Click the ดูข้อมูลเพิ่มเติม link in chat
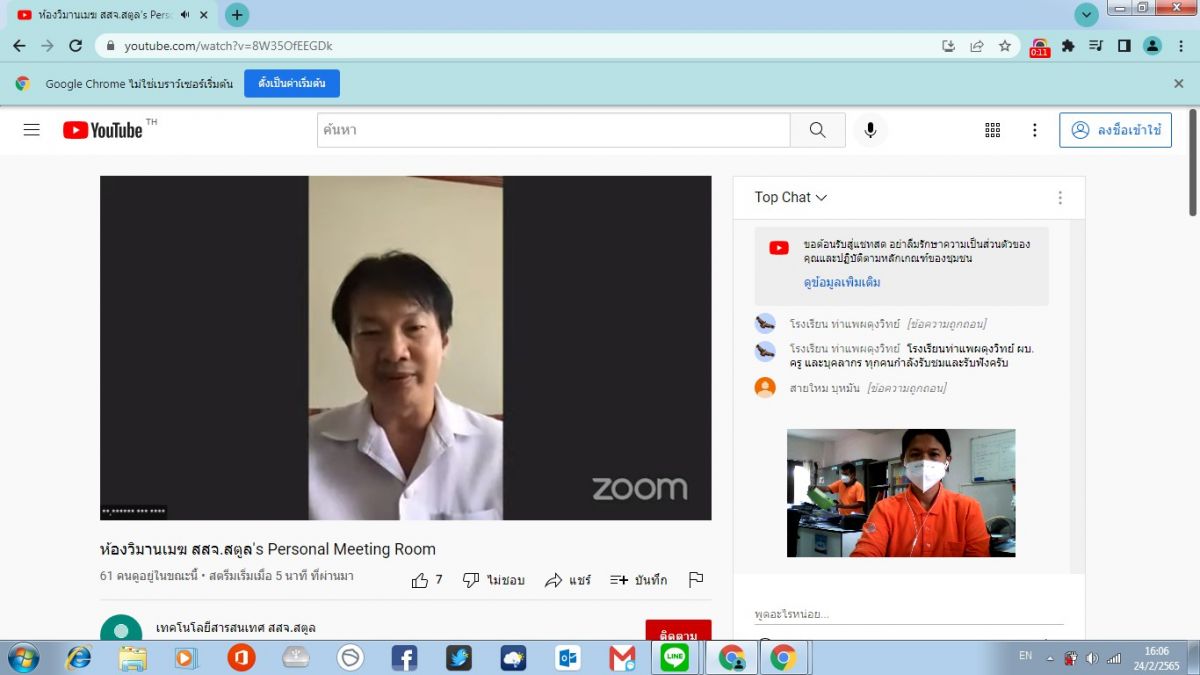Image resolution: width=1200 pixels, height=675 pixels. pyautogui.click(x=842, y=283)
